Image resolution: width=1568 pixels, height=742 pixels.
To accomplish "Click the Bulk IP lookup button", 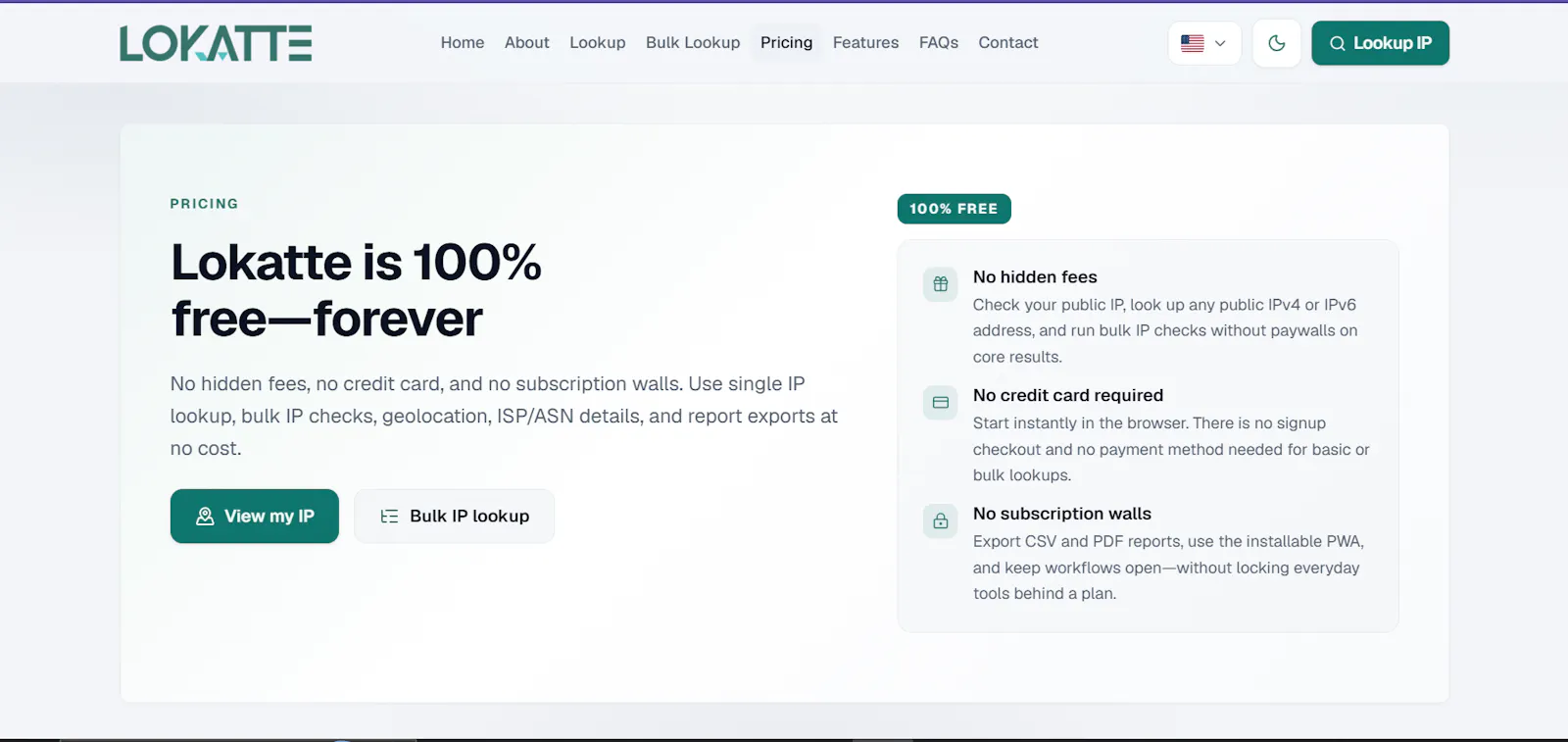I will (x=455, y=517).
